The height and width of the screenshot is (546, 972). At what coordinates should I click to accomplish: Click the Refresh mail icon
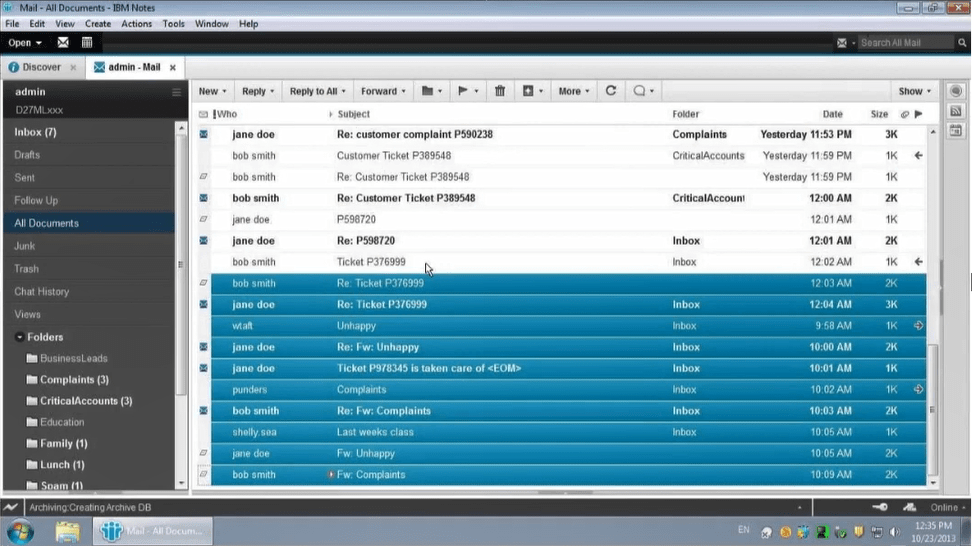[x=611, y=91]
